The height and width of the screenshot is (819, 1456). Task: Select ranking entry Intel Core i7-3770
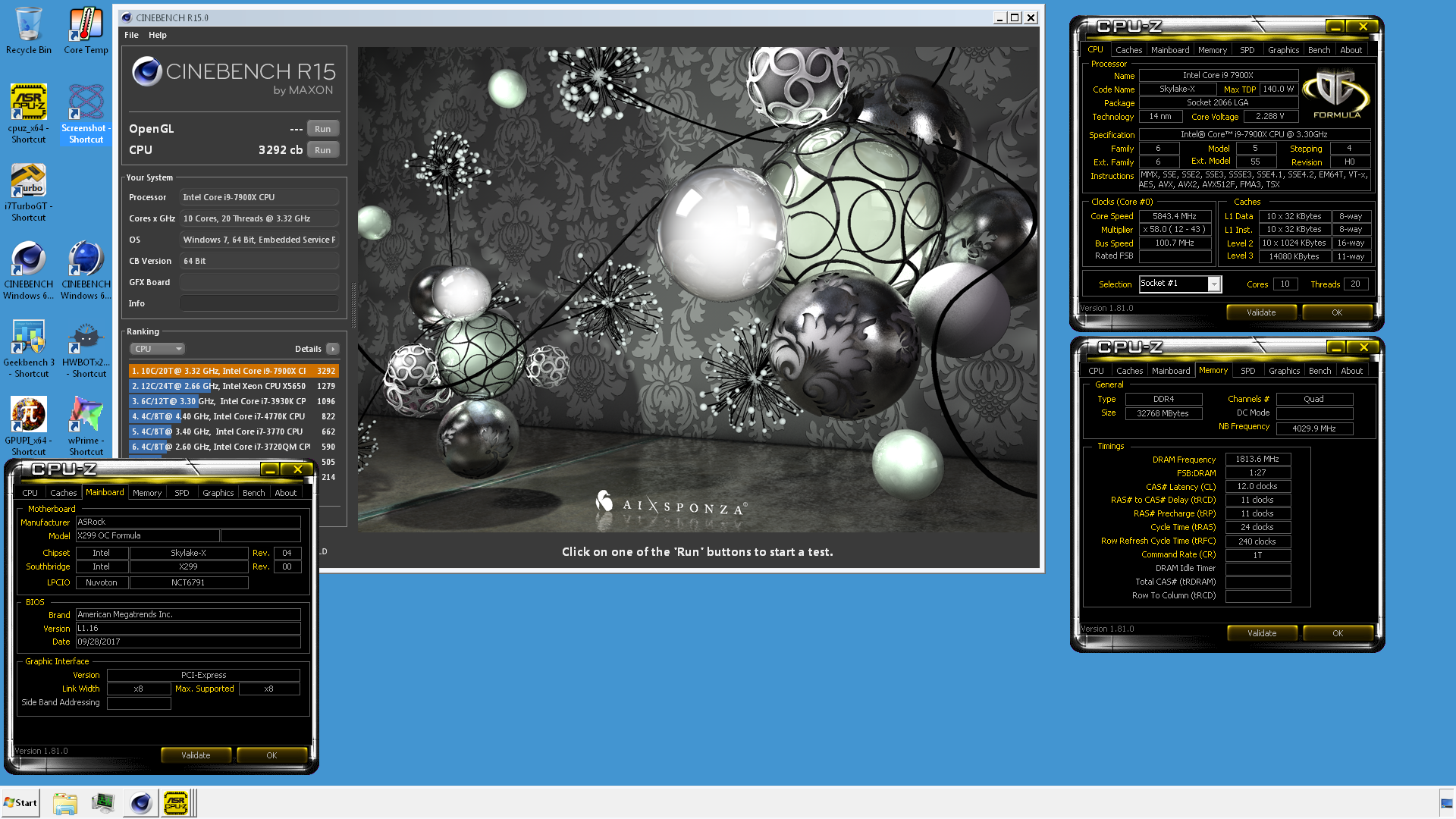[234, 431]
